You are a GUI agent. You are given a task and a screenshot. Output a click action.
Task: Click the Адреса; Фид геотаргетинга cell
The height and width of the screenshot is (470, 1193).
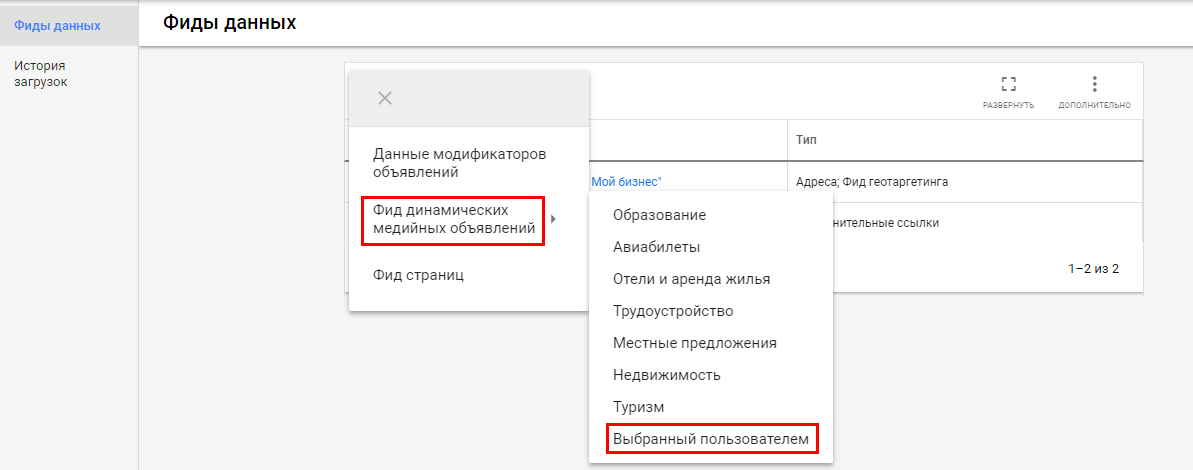point(872,182)
